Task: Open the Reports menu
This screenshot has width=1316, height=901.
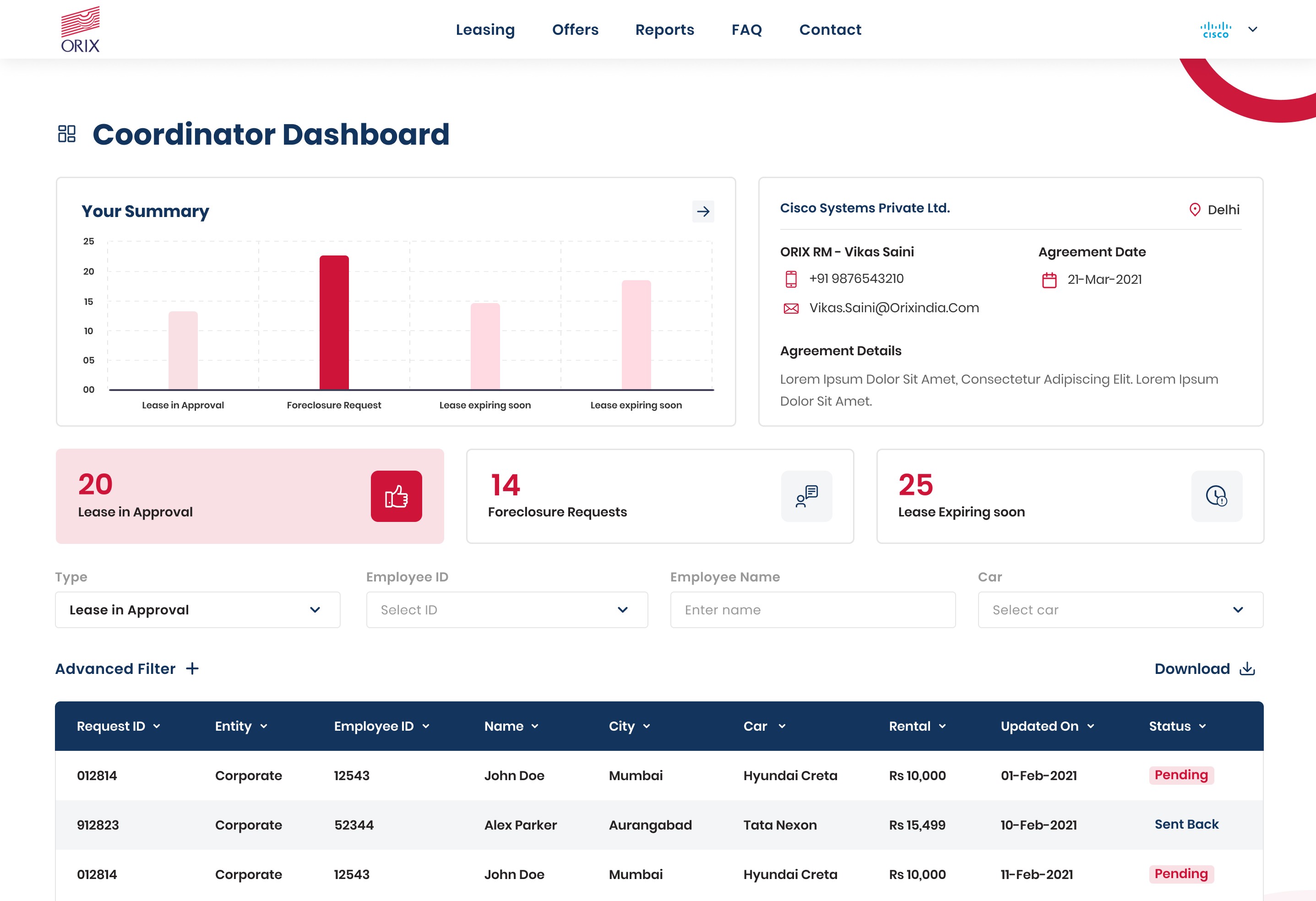Action: click(x=665, y=29)
